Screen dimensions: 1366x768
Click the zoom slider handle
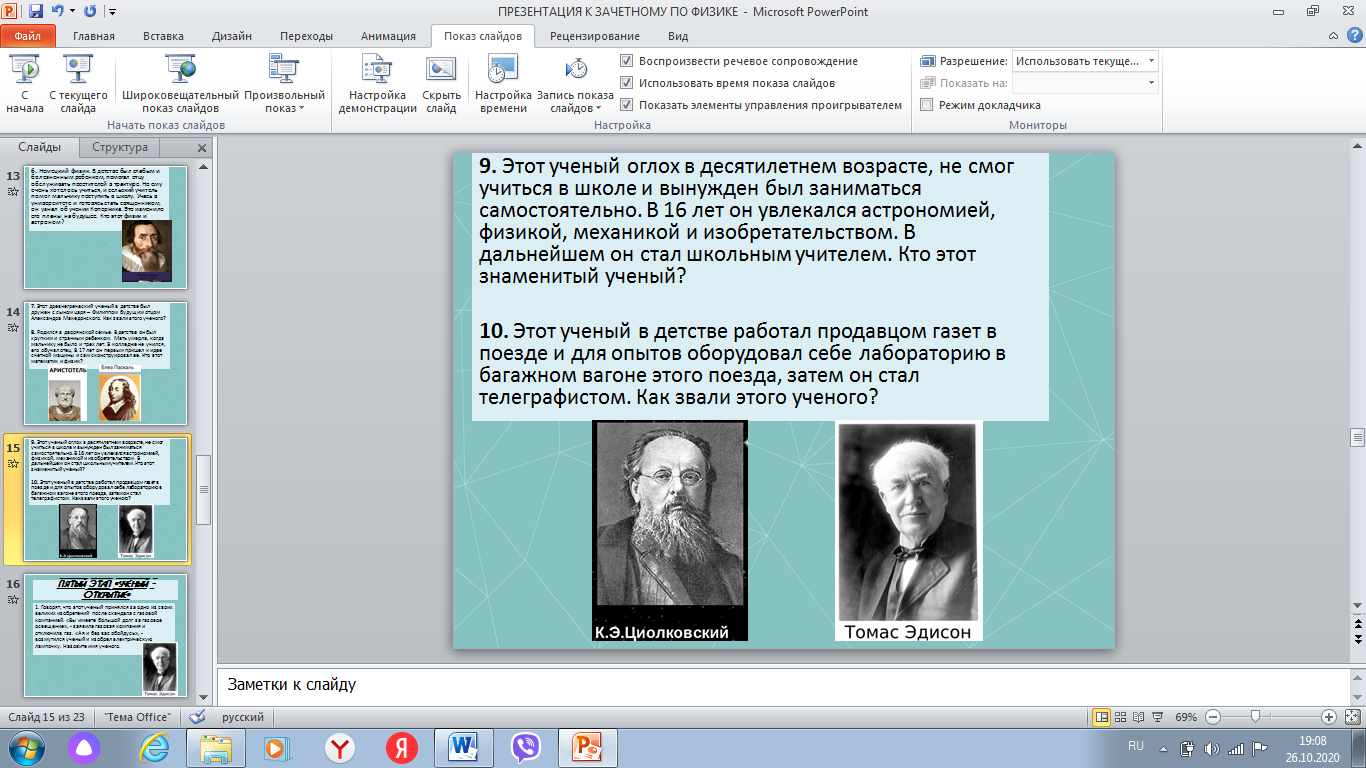click(x=1255, y=717)
